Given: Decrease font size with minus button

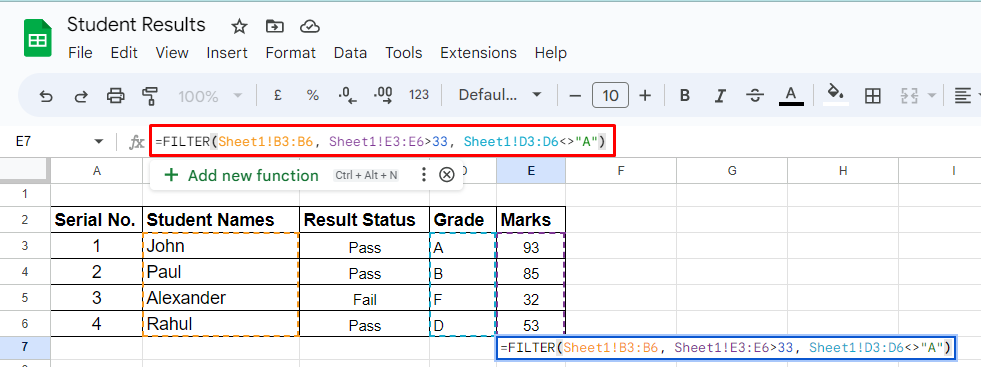Looking at the screenshot, I should click(576, 96).
